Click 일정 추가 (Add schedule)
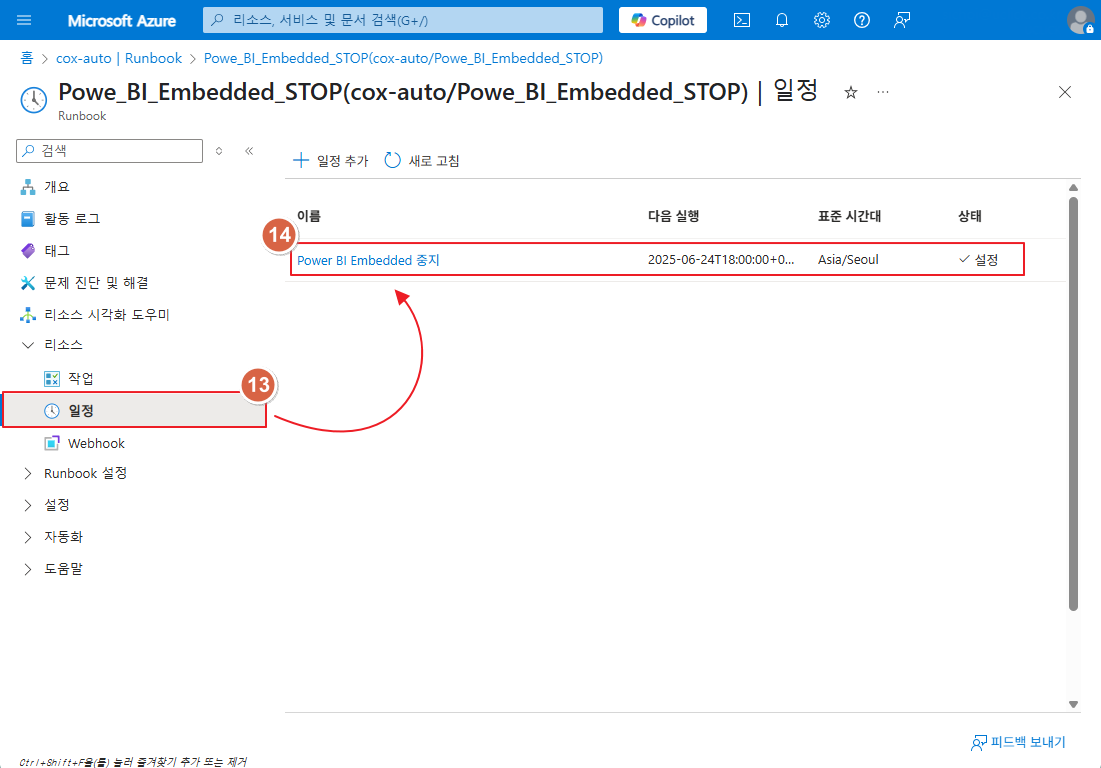 (x=331, y=161)
